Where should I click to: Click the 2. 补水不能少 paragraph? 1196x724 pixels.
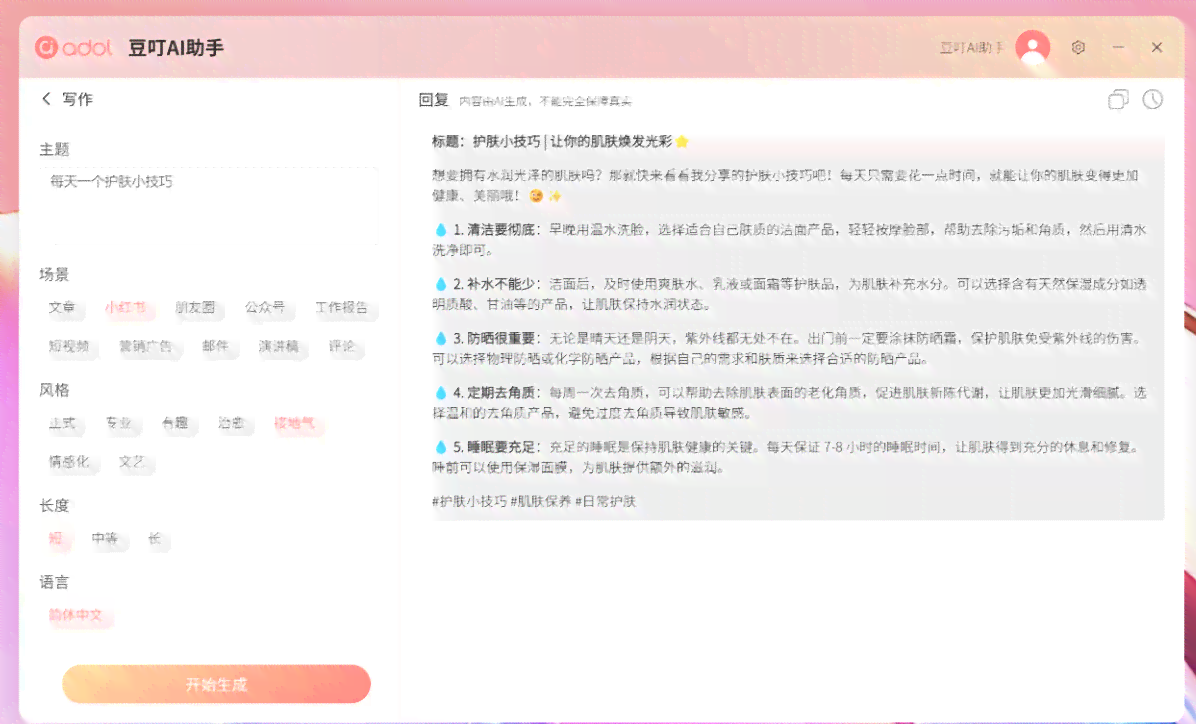(789, 294)
